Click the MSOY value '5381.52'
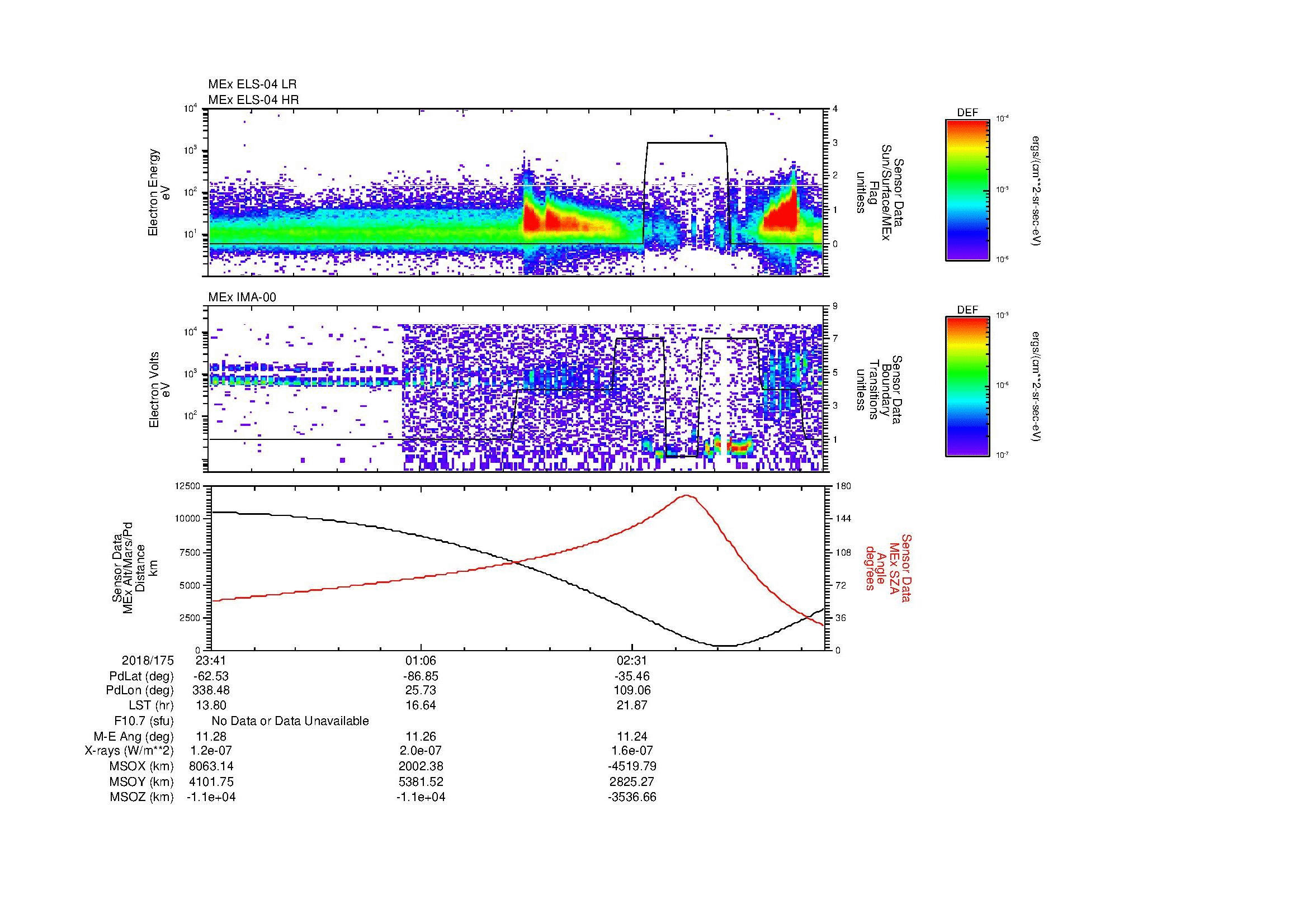This screenshot has width=1308, height=924. point(421,781)
